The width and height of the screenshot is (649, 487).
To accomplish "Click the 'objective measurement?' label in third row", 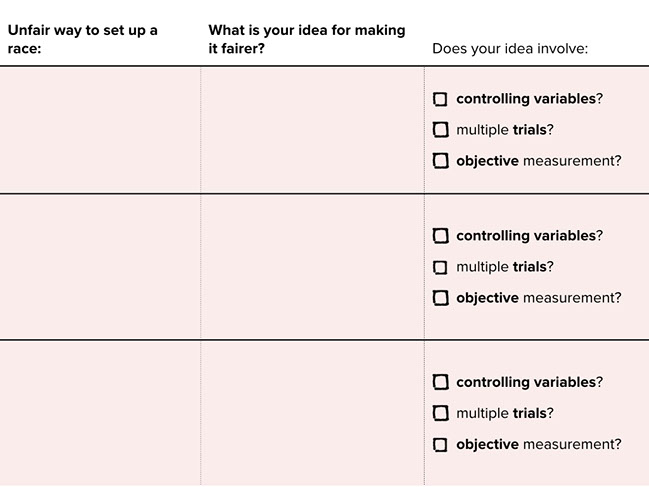I will coord(539,444).
